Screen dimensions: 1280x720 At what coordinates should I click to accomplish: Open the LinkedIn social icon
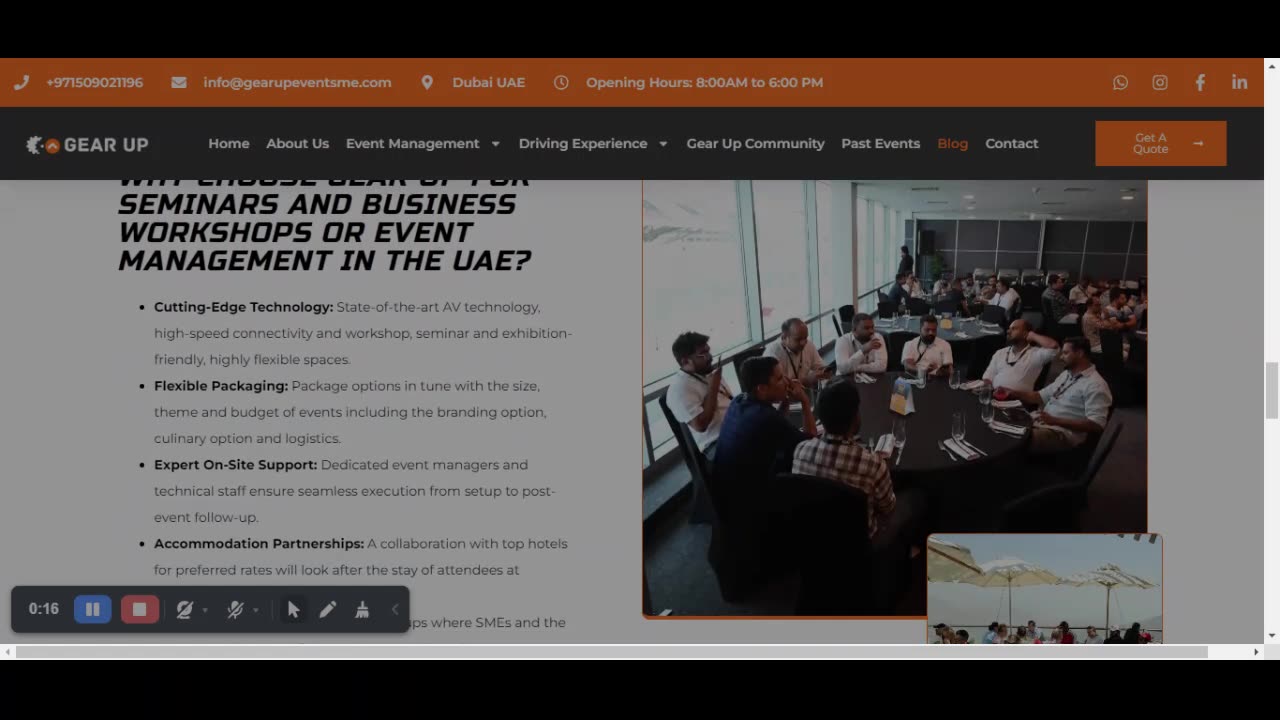click(1240, 83)
